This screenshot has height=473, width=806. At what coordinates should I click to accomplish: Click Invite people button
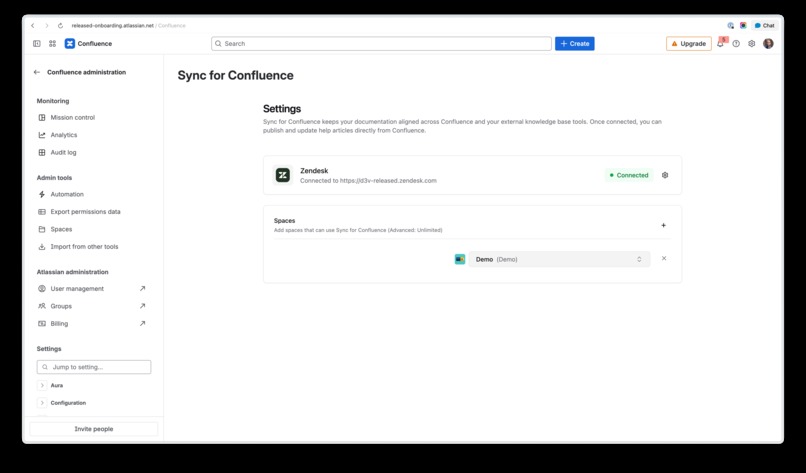94,429
